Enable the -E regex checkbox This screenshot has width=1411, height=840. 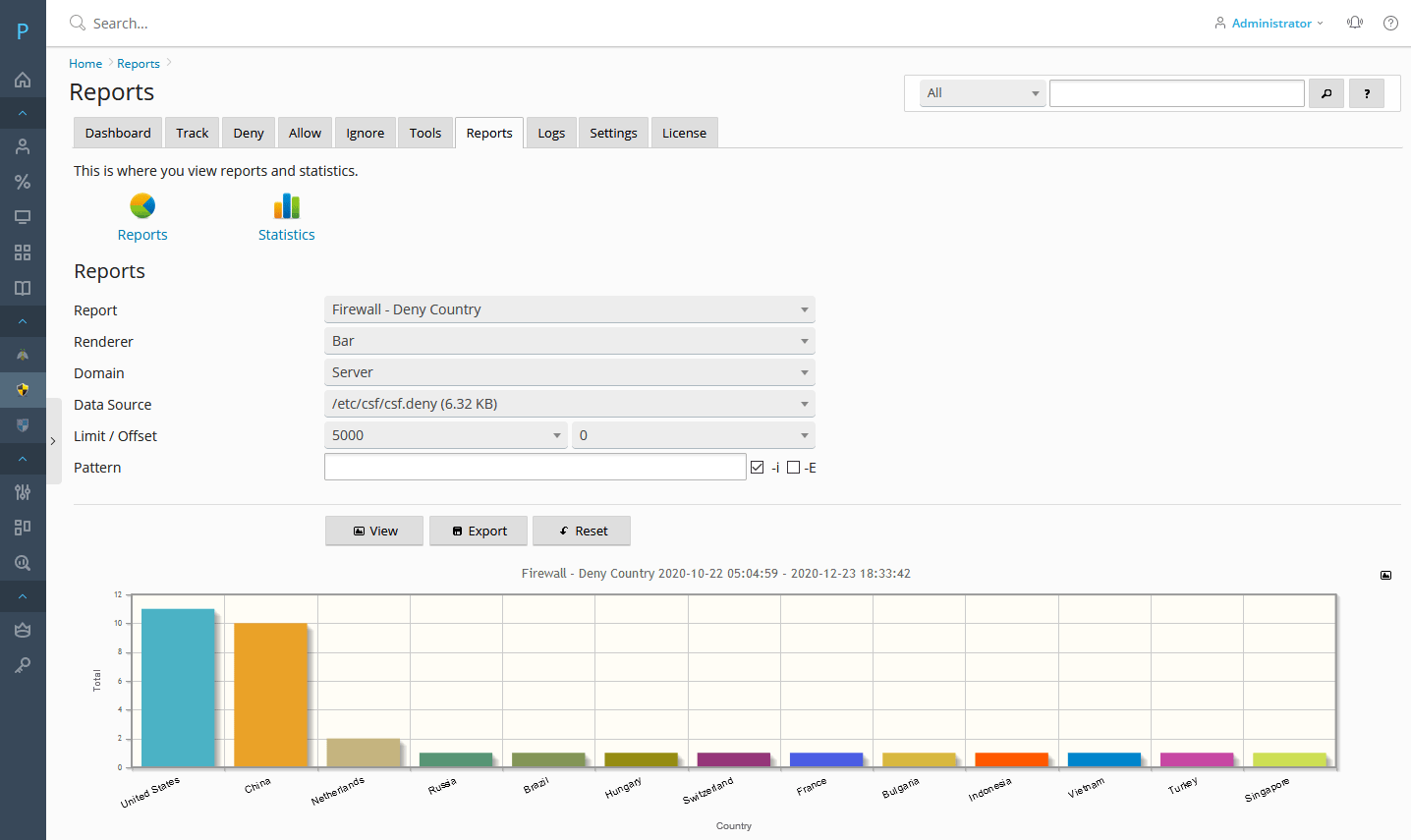pos(793,467)
